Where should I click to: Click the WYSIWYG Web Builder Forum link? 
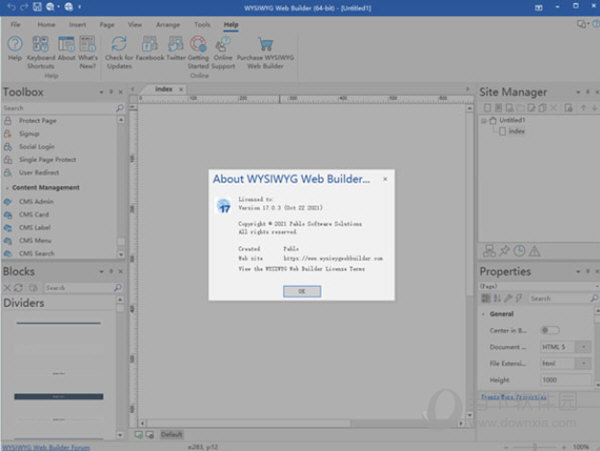[46, 447]
